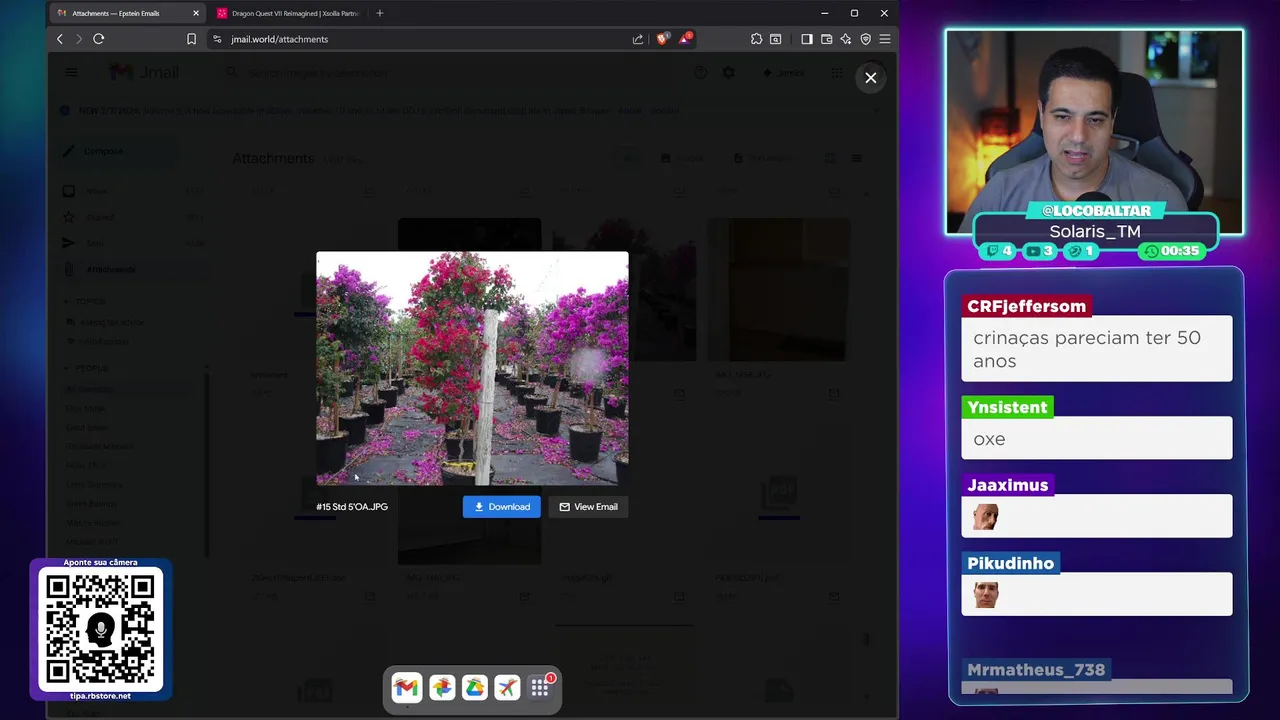The image size is (1280, 720).
Task: Open View Email for this attachment
Action: (x=588, y=507)
